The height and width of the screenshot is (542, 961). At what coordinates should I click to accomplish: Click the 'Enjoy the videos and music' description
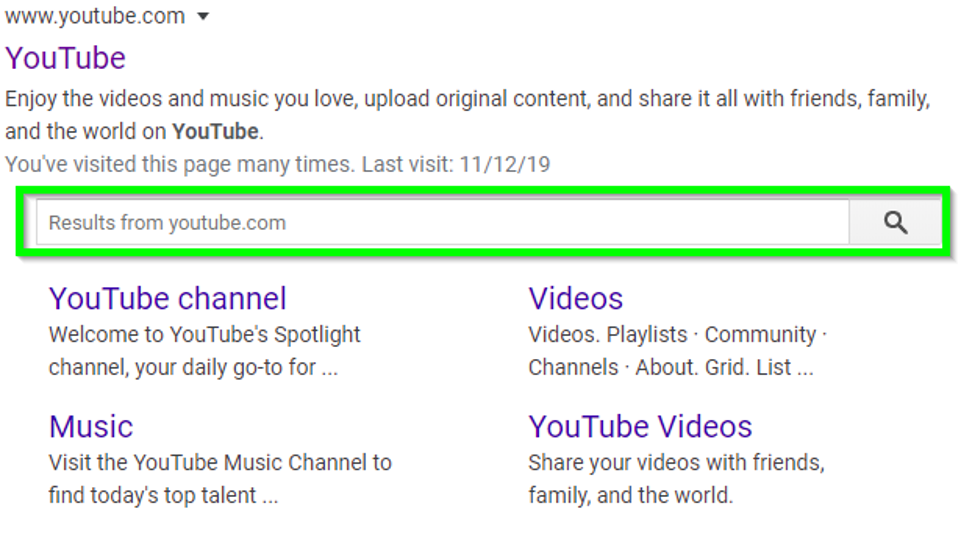(468, 115)
